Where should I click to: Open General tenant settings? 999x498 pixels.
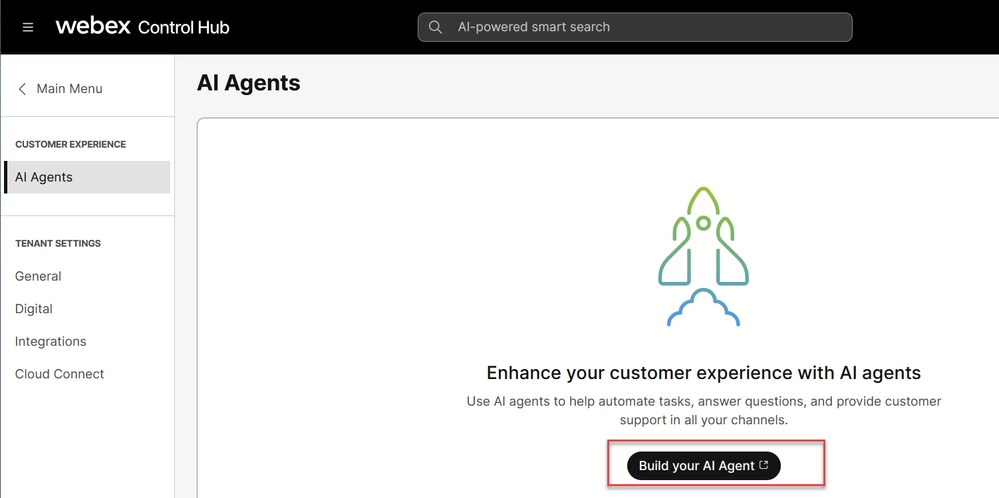point(38,276)
